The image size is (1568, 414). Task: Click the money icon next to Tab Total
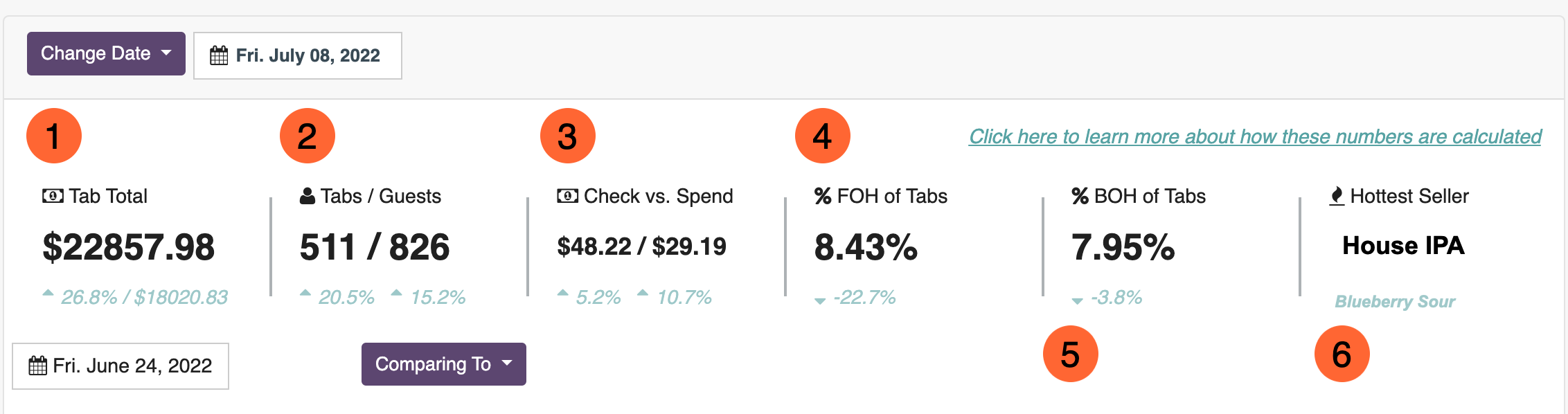[53, 196]
